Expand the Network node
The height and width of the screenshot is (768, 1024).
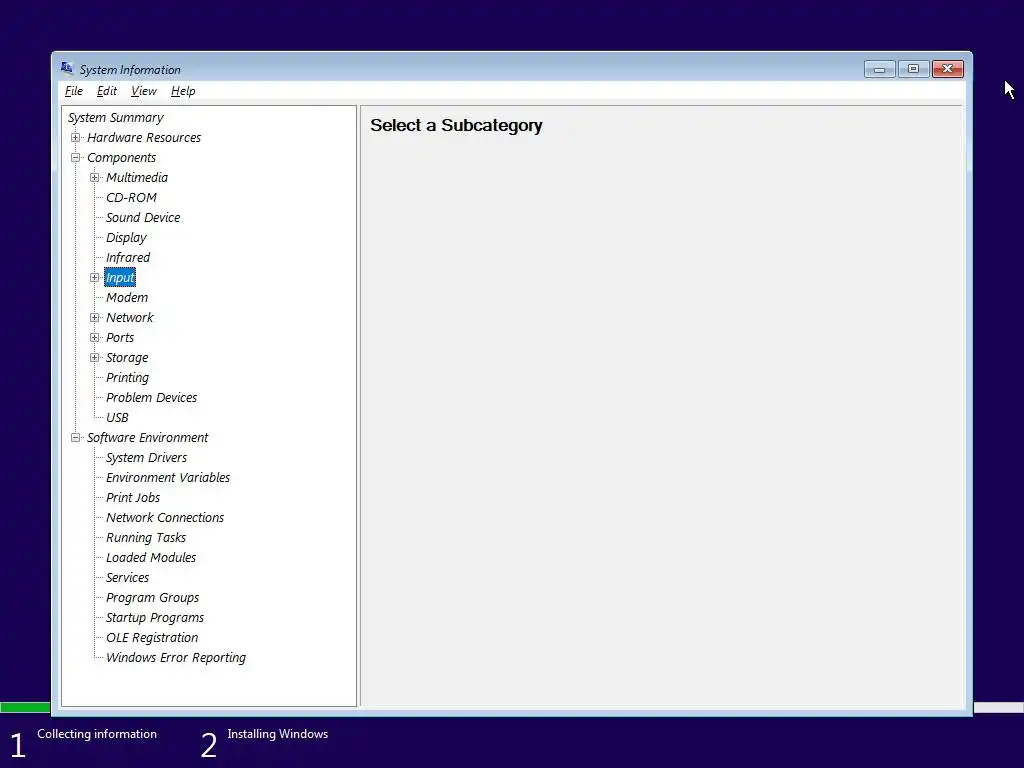pyautogui.click(x=95, y=317)
